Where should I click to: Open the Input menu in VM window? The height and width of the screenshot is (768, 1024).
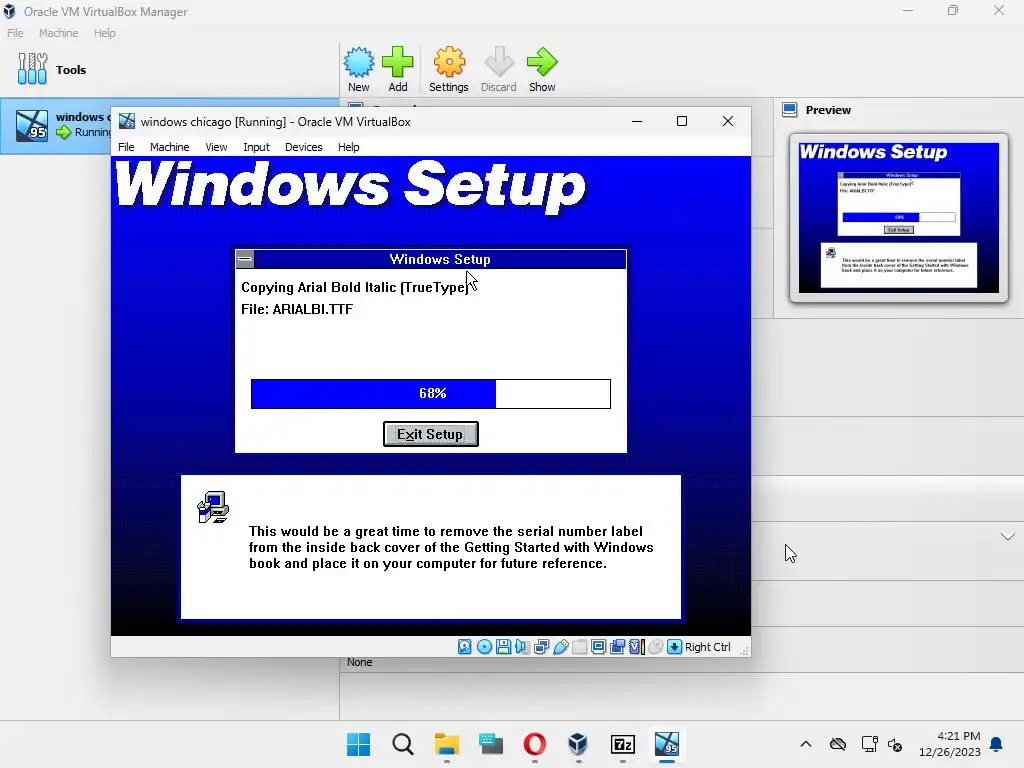click(256, 147)
